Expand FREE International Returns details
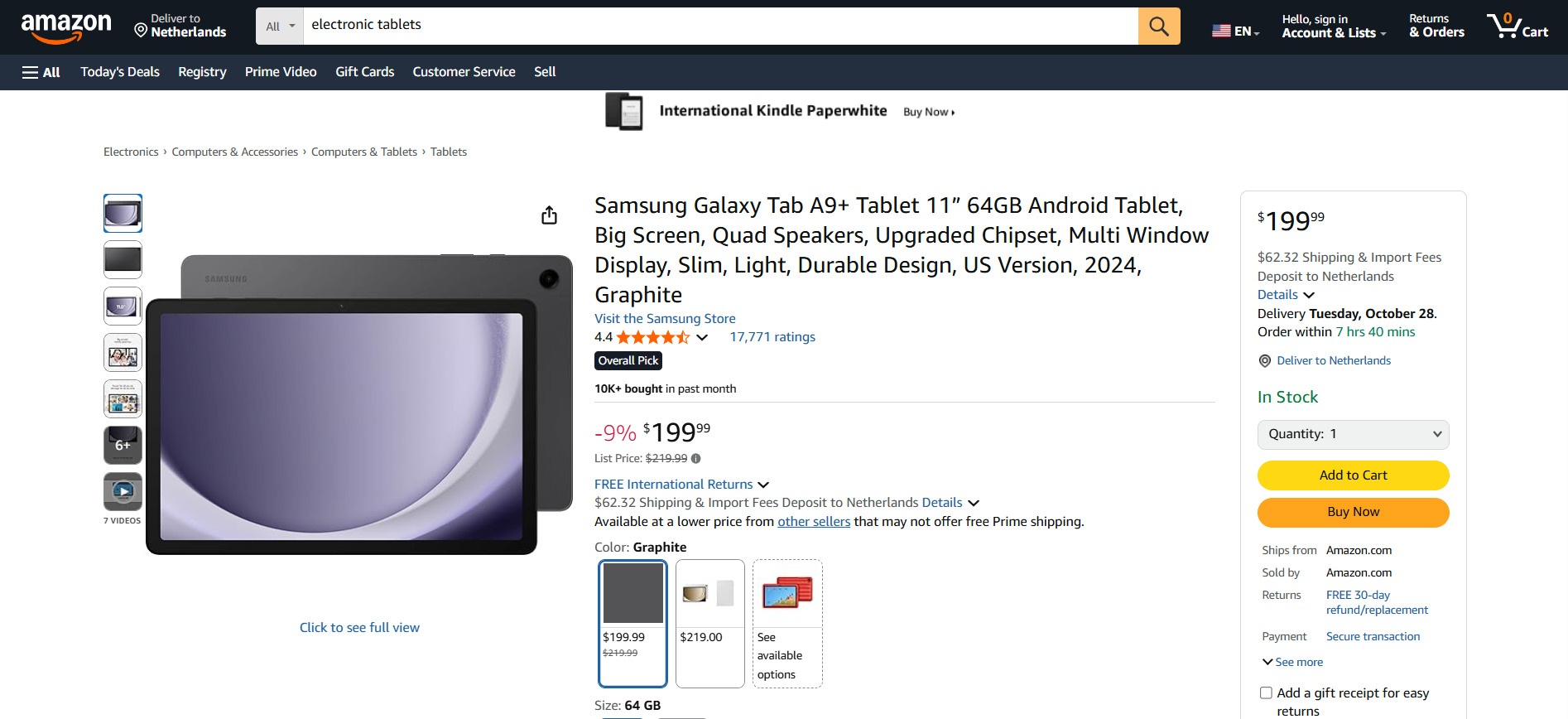The height and width of the screenshot is (719, 1568). click(681, 485)
